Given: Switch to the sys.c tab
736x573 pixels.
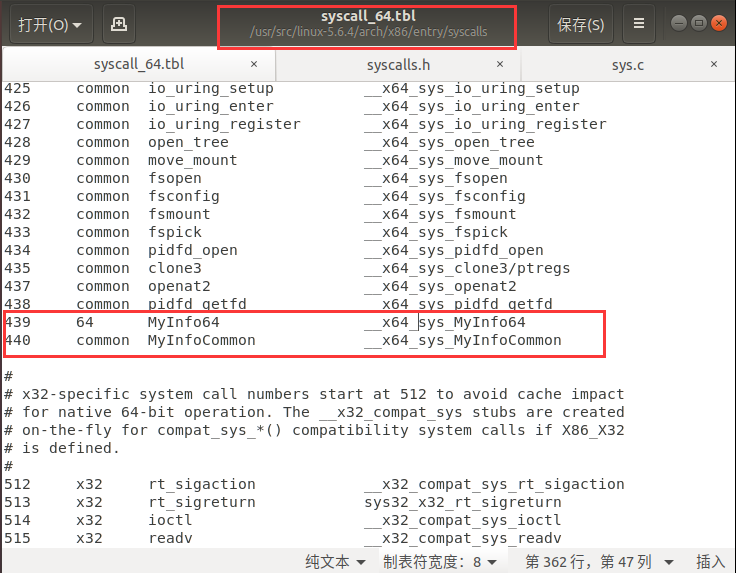Looking at the screenshot, I should pyautogui.click(x=628, y=65).
